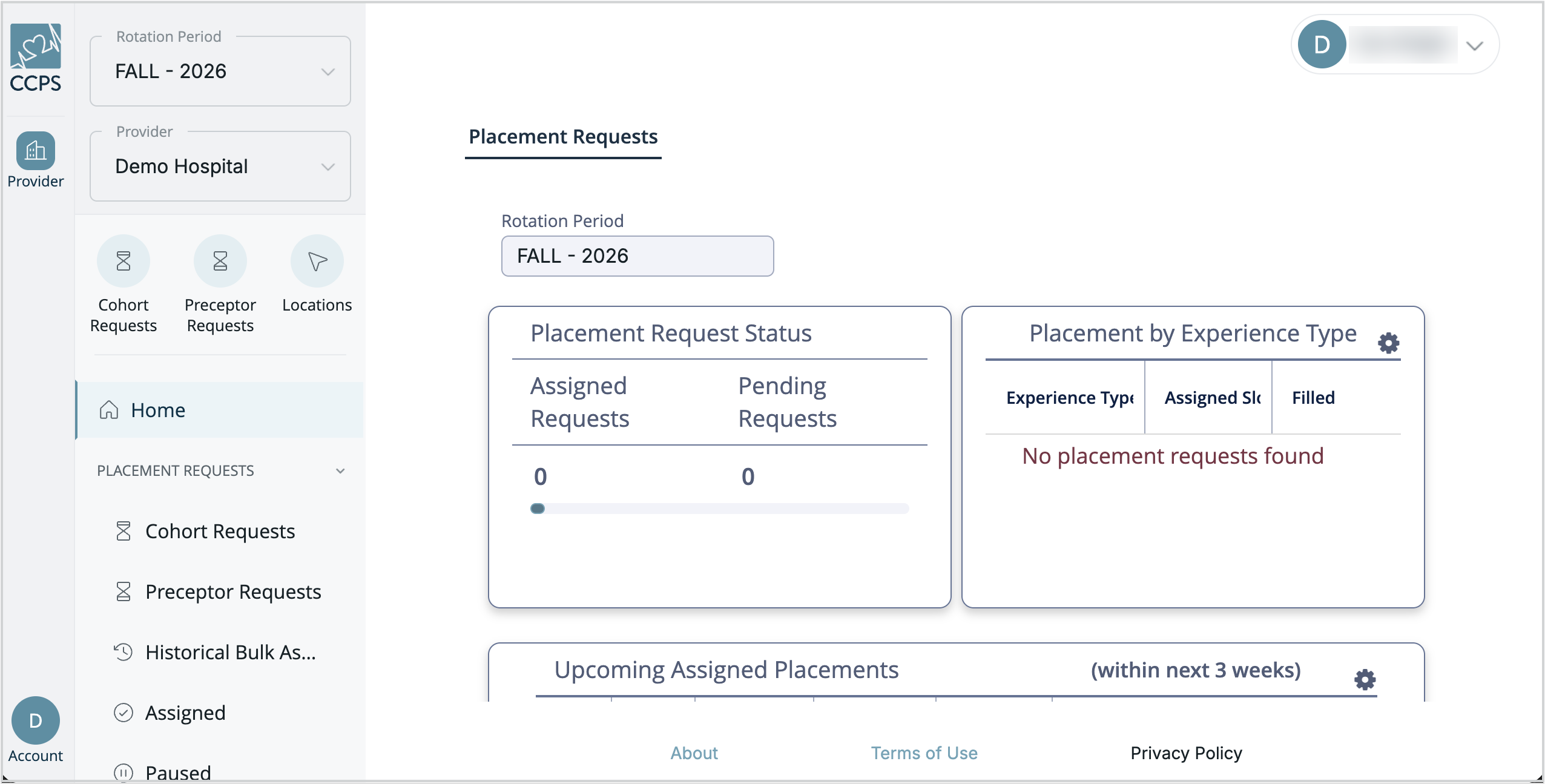Click the Account avatar icon

[36, 720]
